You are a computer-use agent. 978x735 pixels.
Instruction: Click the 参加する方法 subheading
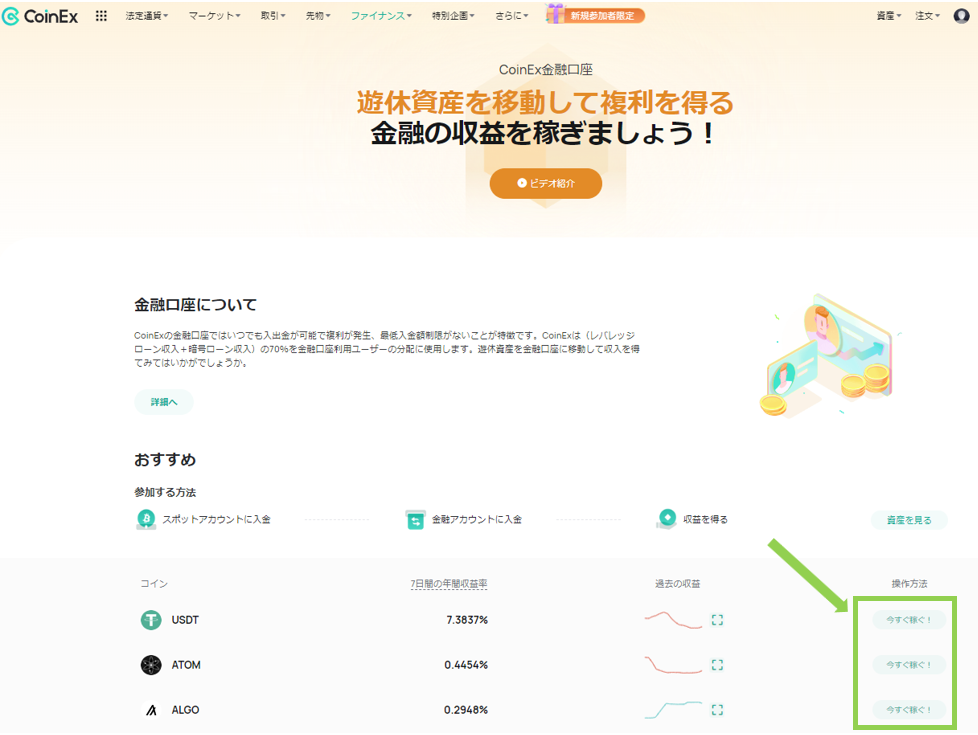(165, 492)
